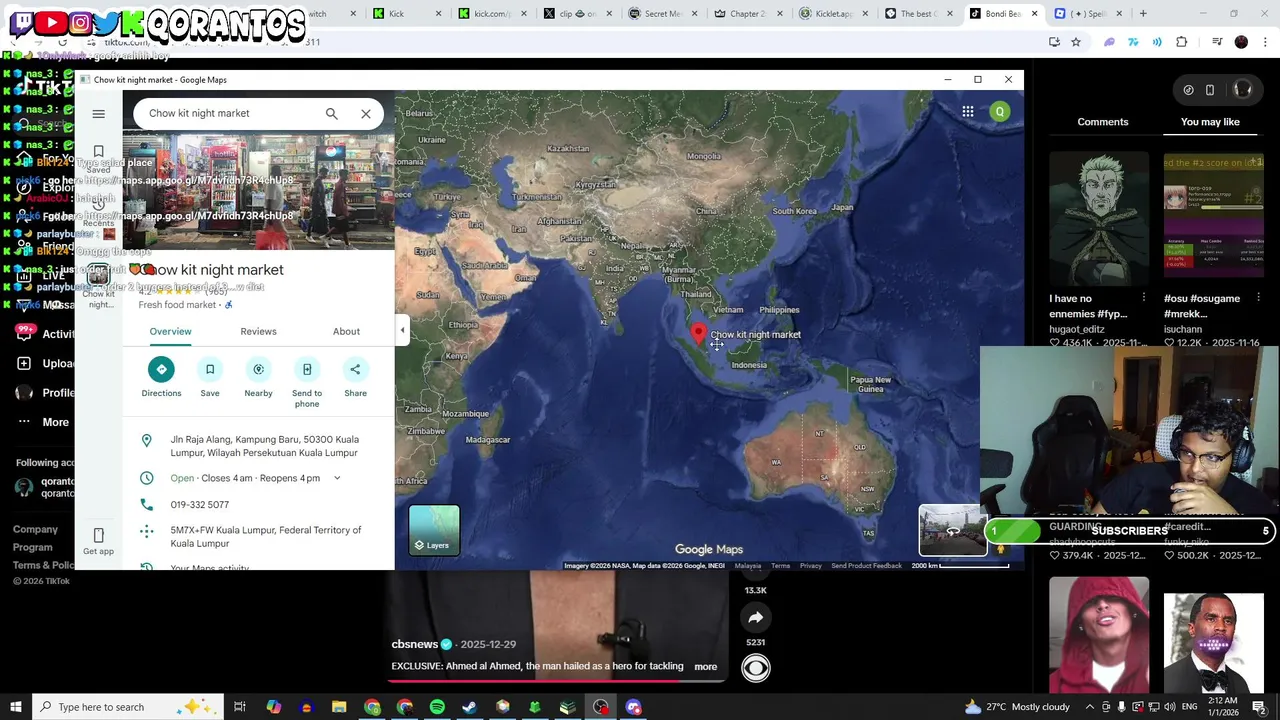Click the cbsnews account name
The height and width of the screenshot is (720, 1280).
pos(414,645)
